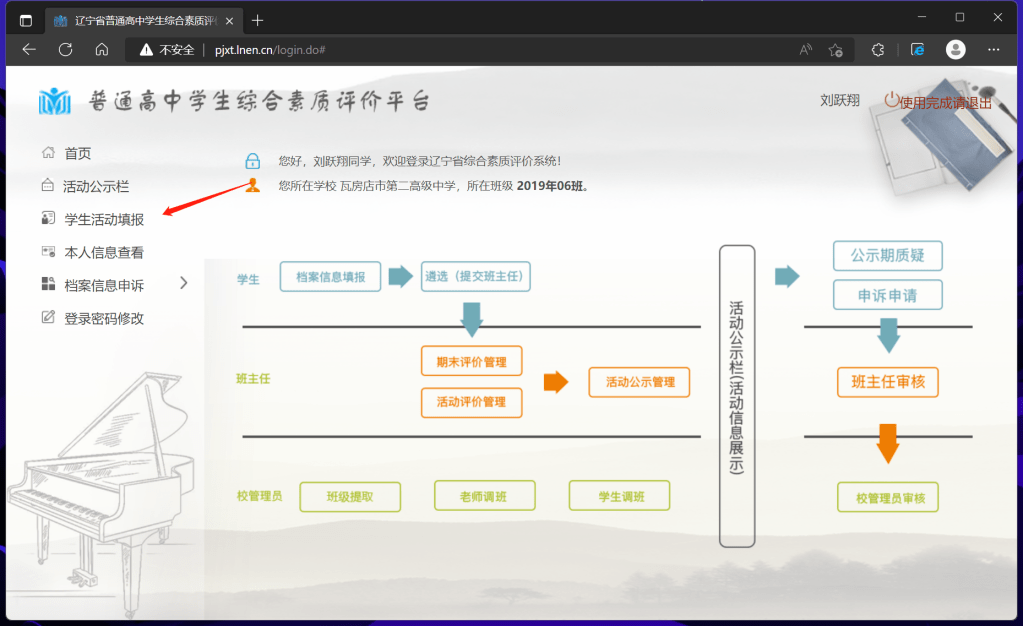Viewport: 1023px width, 626px height.
Task: Open browser settings and more menu
Action: pyautogui.click(x=993, y=49)
